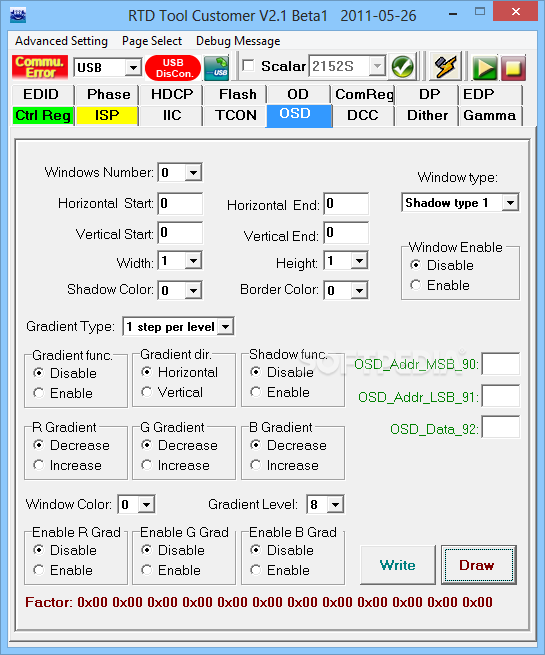The height and width of the screenshot is (655, 545).
Task: Click the Draw button
Action: 479,565
